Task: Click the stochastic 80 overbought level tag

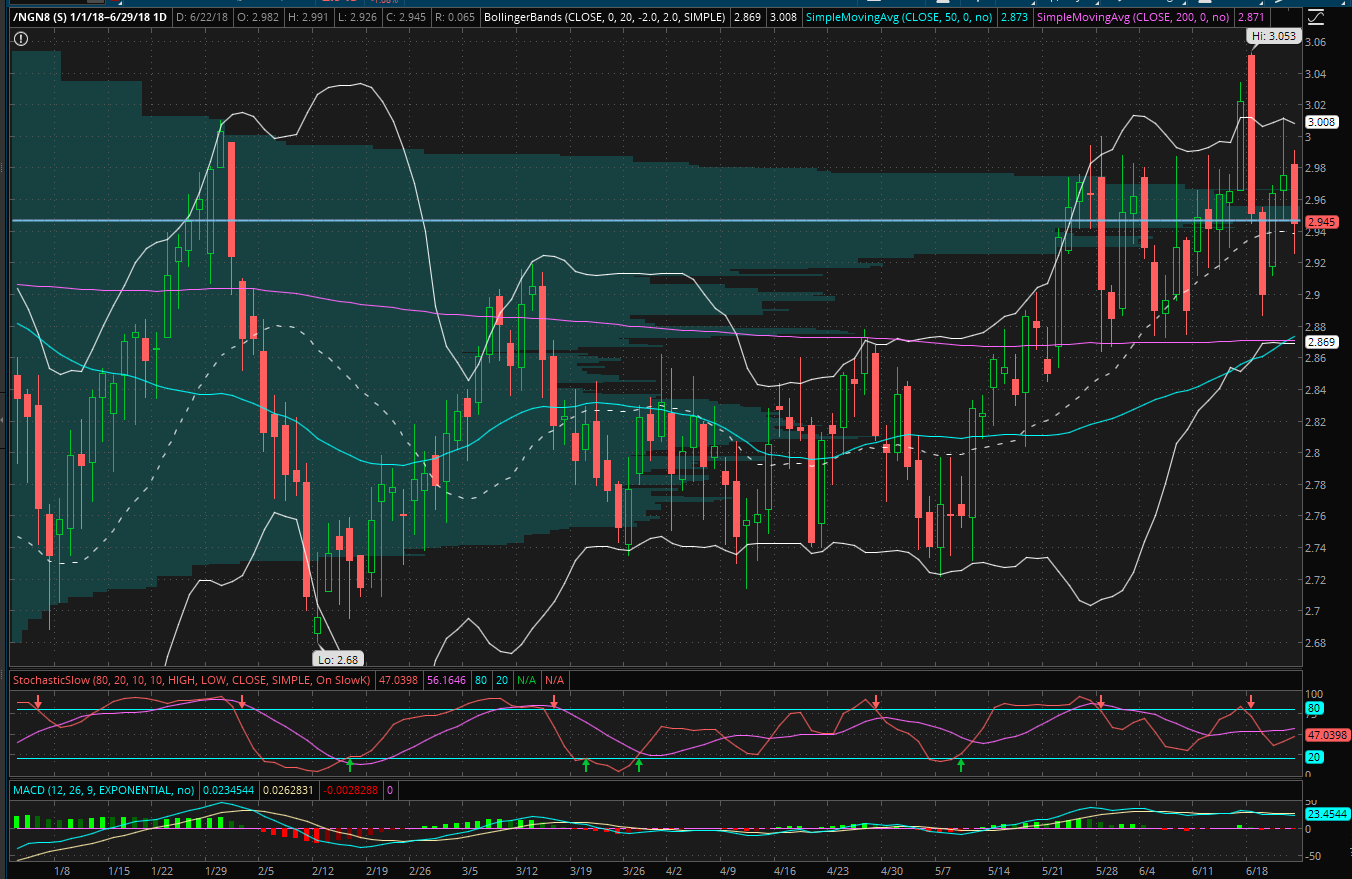Action: click(x=1315, y=709)
